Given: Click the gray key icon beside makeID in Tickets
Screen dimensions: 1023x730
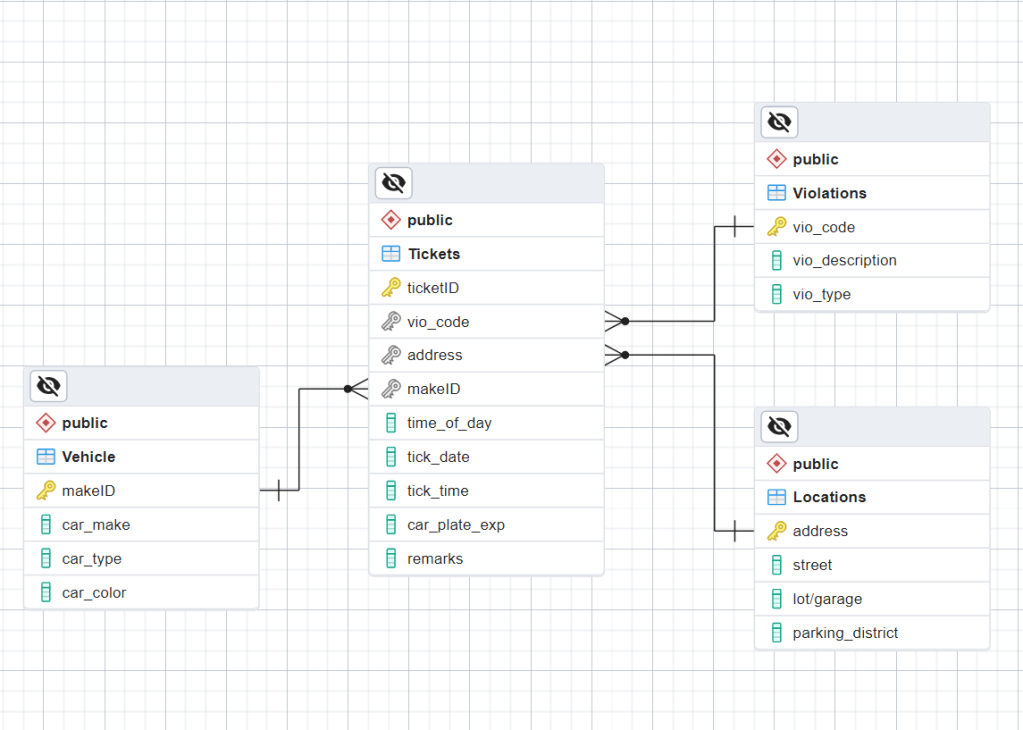Looking at the screenshot, I should [391, 389].
